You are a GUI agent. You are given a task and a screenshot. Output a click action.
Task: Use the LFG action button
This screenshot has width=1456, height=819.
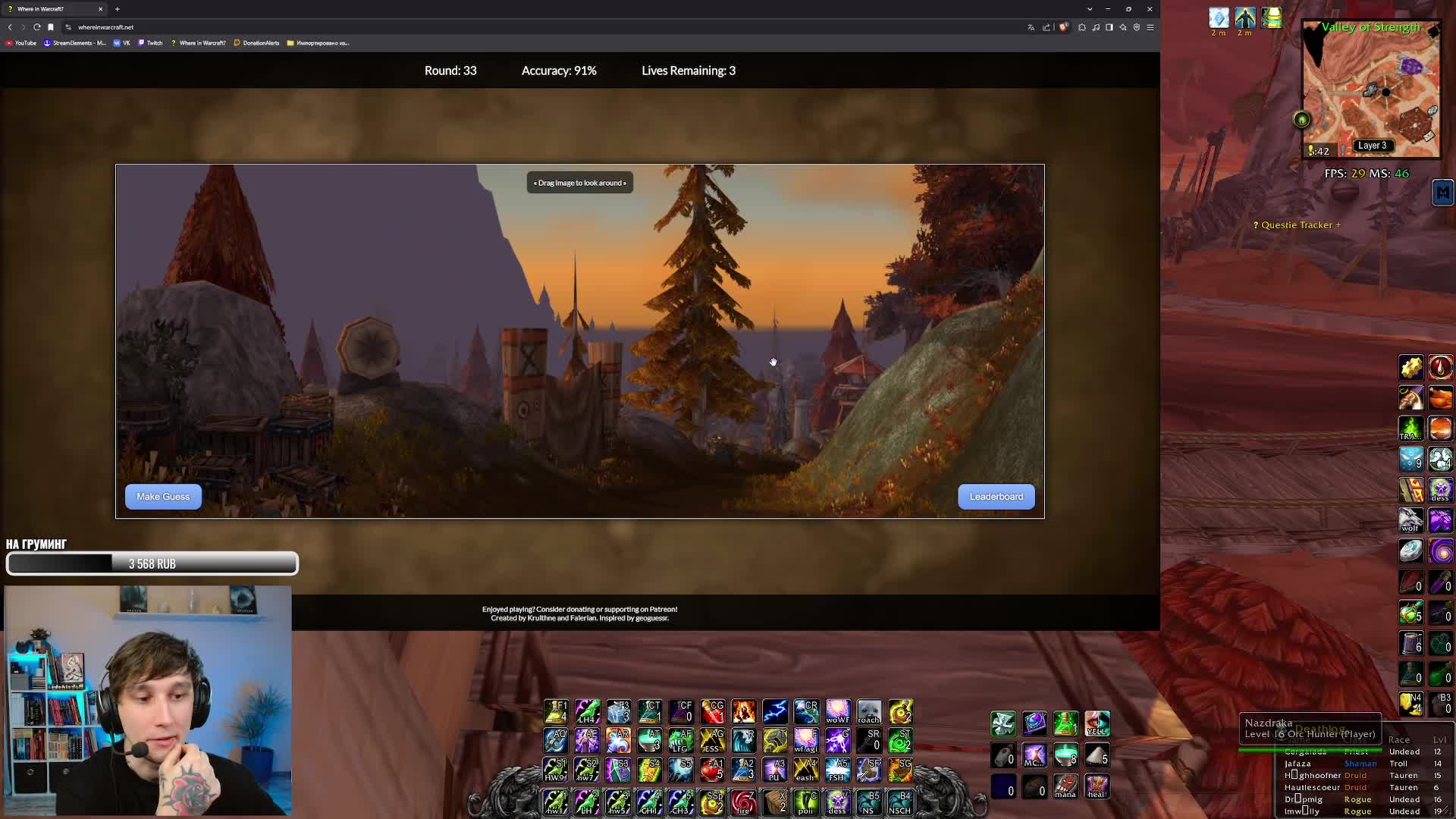pos(680,740)
